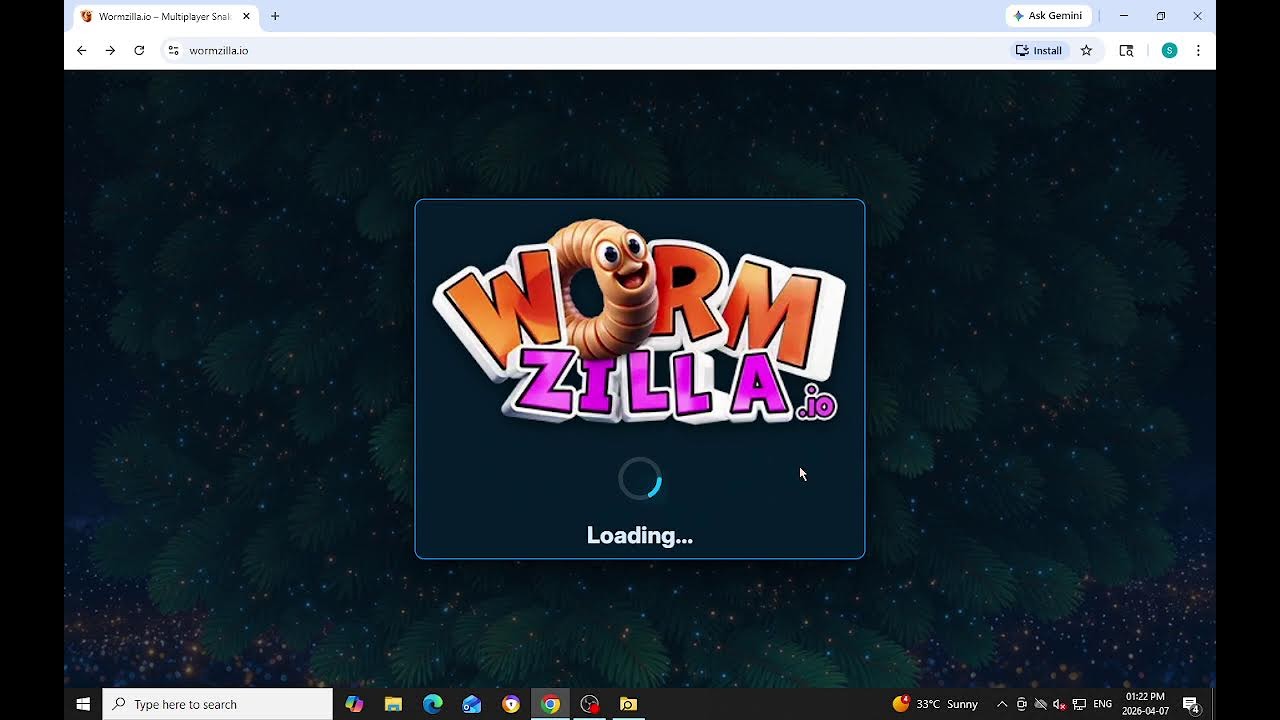Open the green S profile avatar
The image size is (1280, 720).
[x=1169, y=50]
